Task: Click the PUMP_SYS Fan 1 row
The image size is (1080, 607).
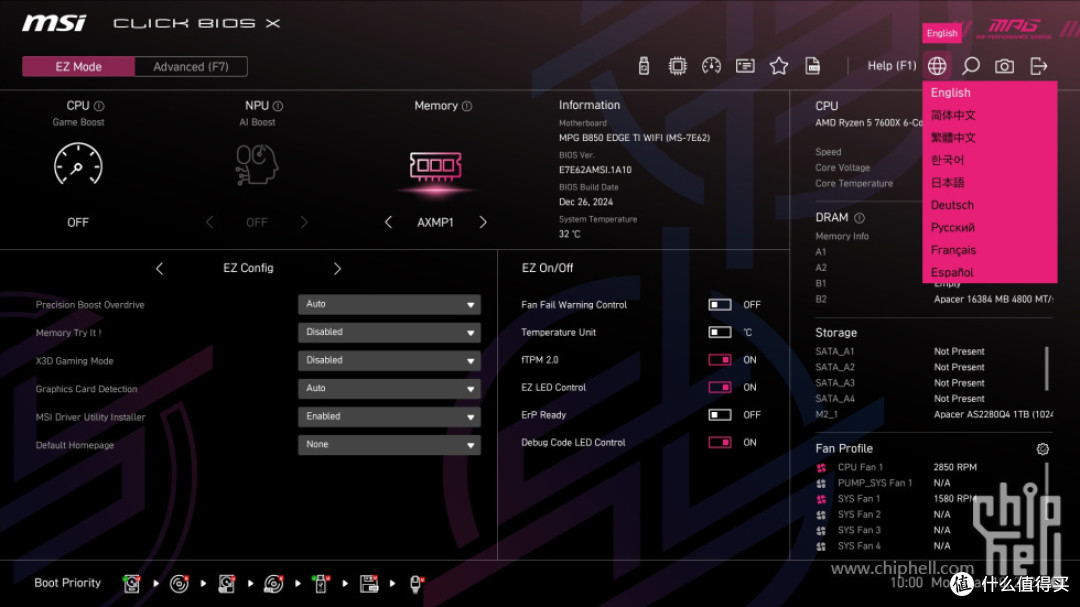Action: [884, 483]
